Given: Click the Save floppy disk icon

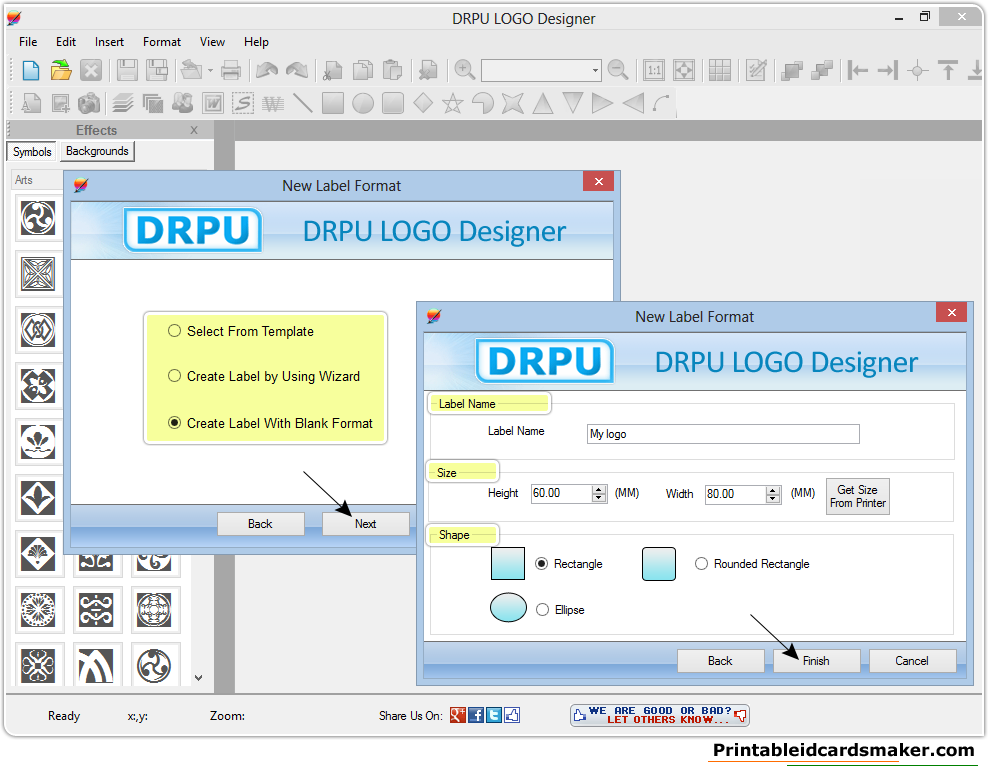Looking at the screenshot, I should click(127, 70).
